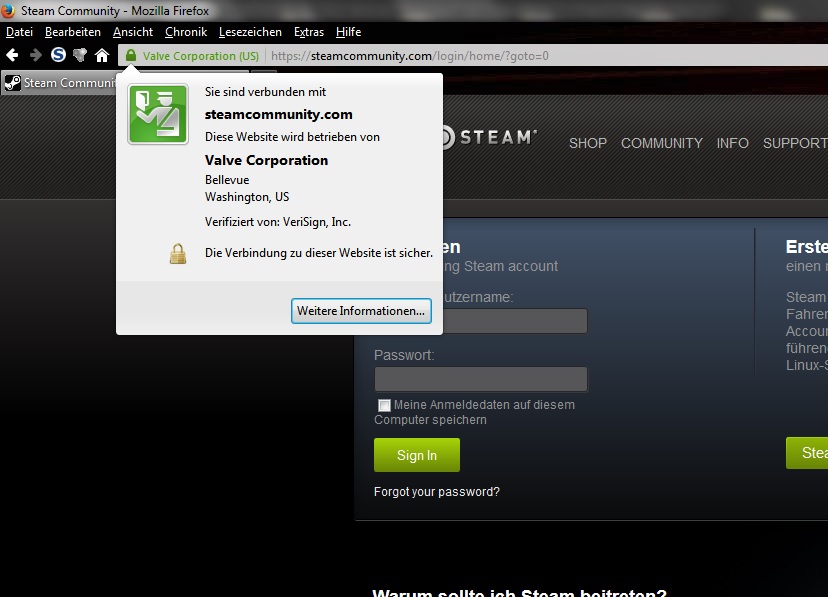Screen dimensions: 828x597
Task: Open the Chronik menu
Action: pyautogui.click(x=186, y=32)
